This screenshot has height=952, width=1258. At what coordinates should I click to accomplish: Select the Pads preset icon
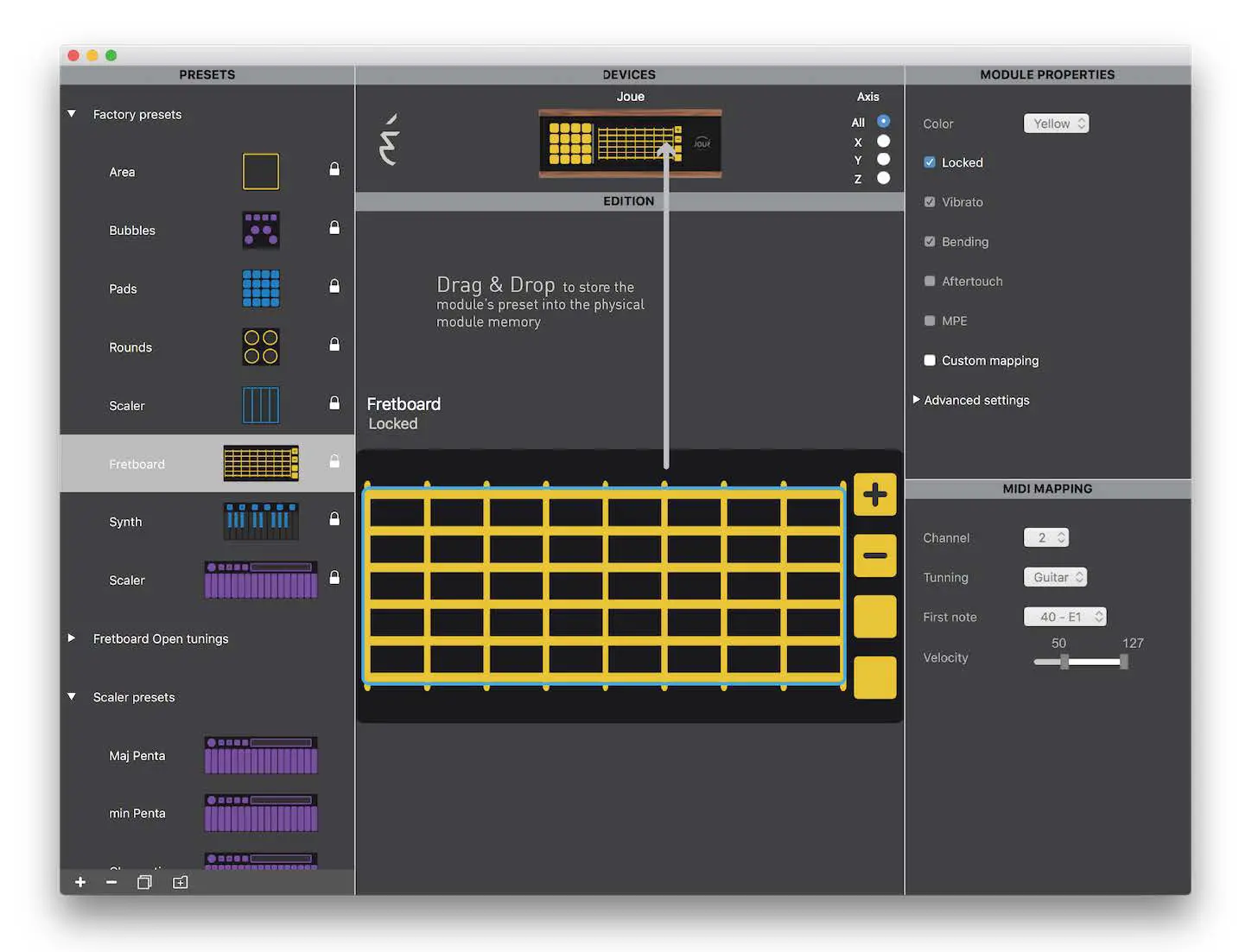tap(260, 289)
